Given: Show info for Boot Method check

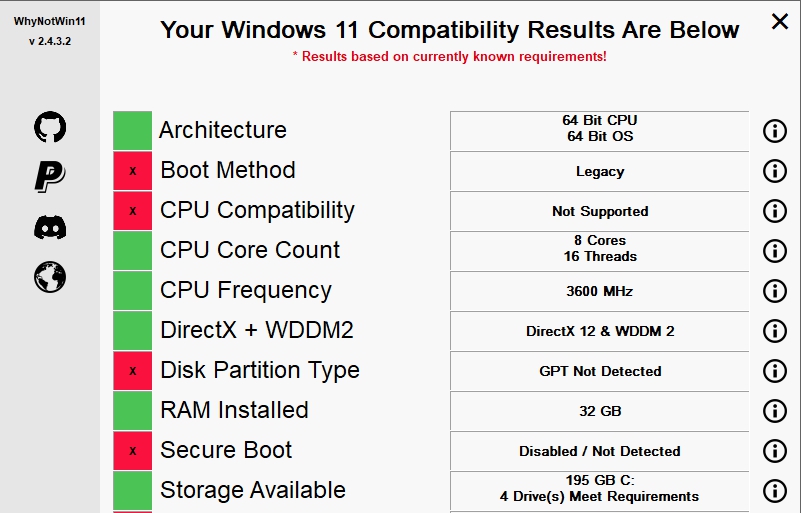Looking at the screenshot, I should (774, 171).
